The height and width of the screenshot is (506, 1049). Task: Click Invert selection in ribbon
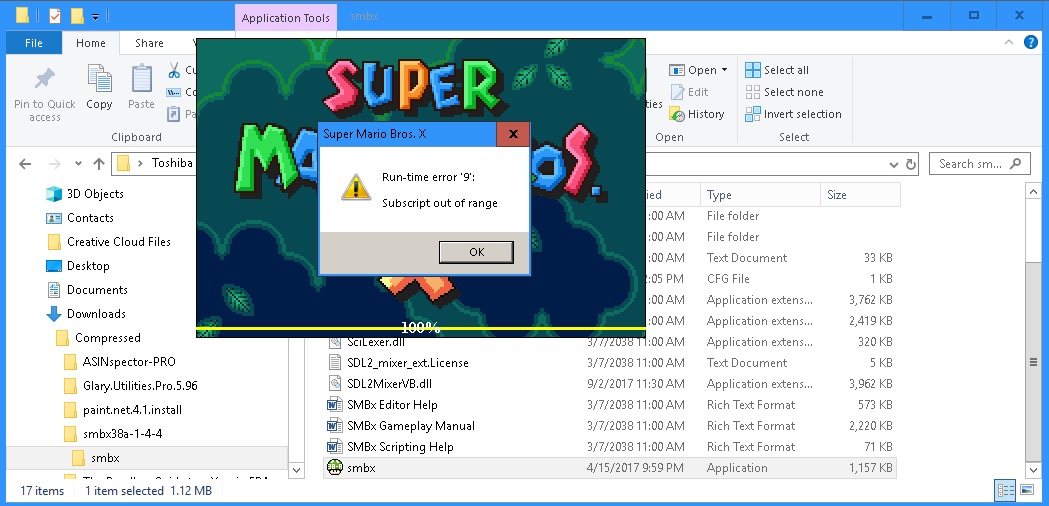pos(793,114)
